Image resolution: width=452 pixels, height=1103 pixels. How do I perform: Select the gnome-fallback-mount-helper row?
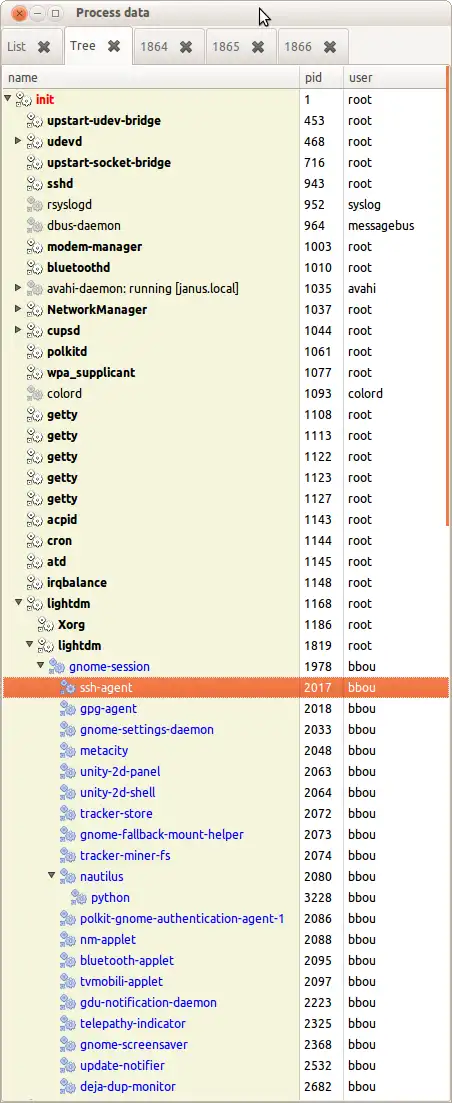(224, 835)
